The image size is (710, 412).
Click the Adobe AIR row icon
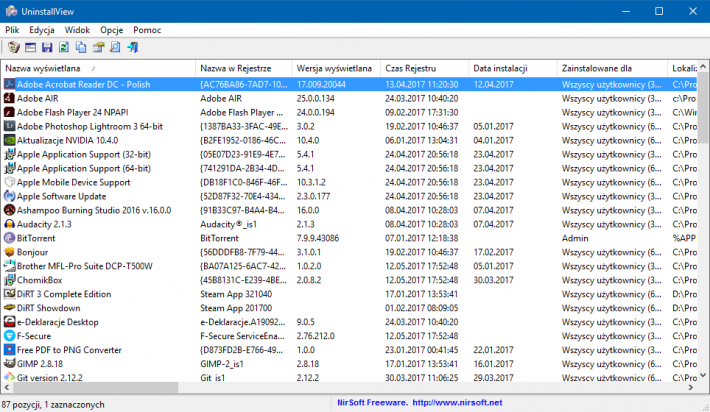[x=9, y=98]
